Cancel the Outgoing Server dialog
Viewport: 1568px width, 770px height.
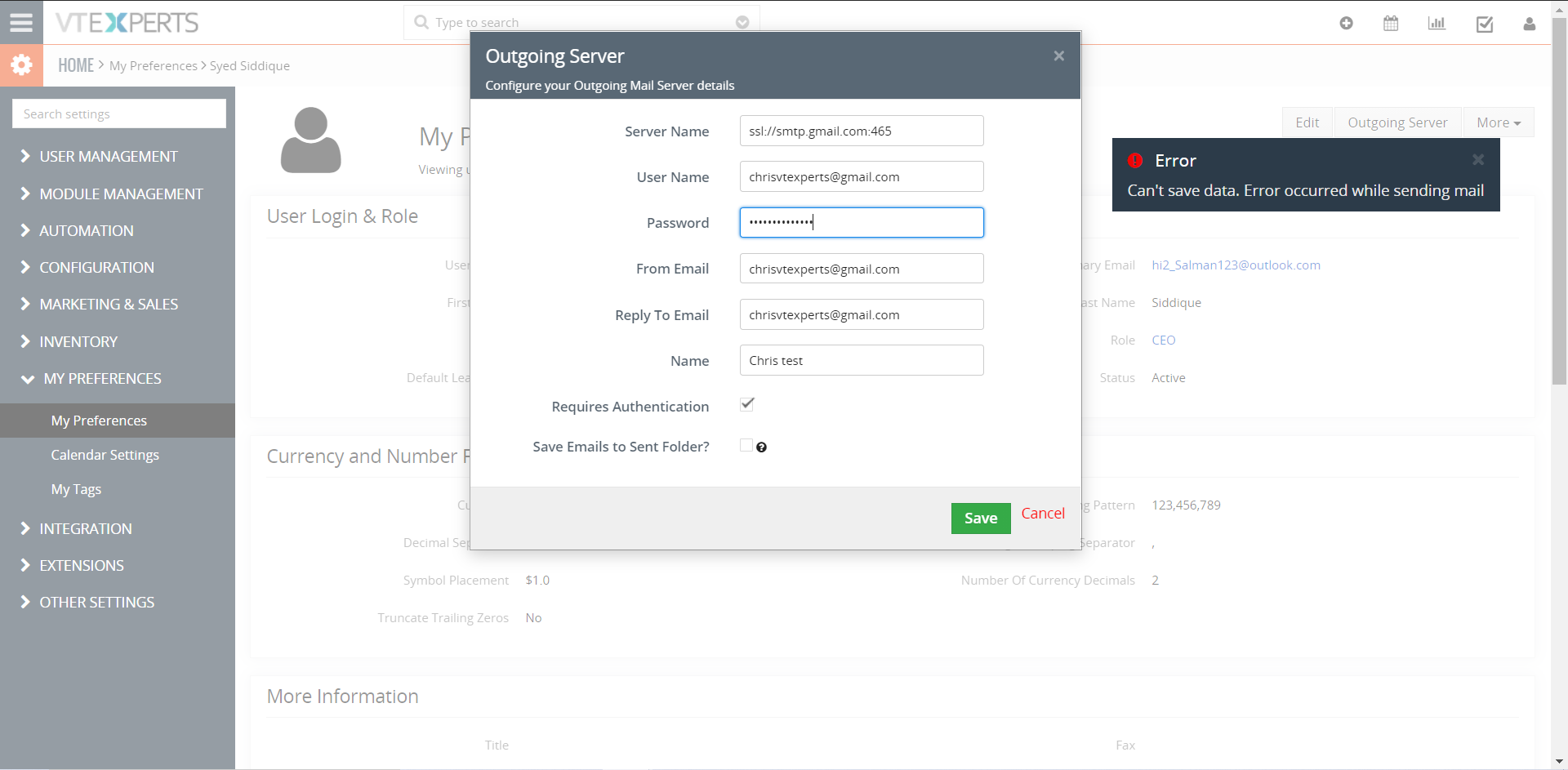[1043, 514]
